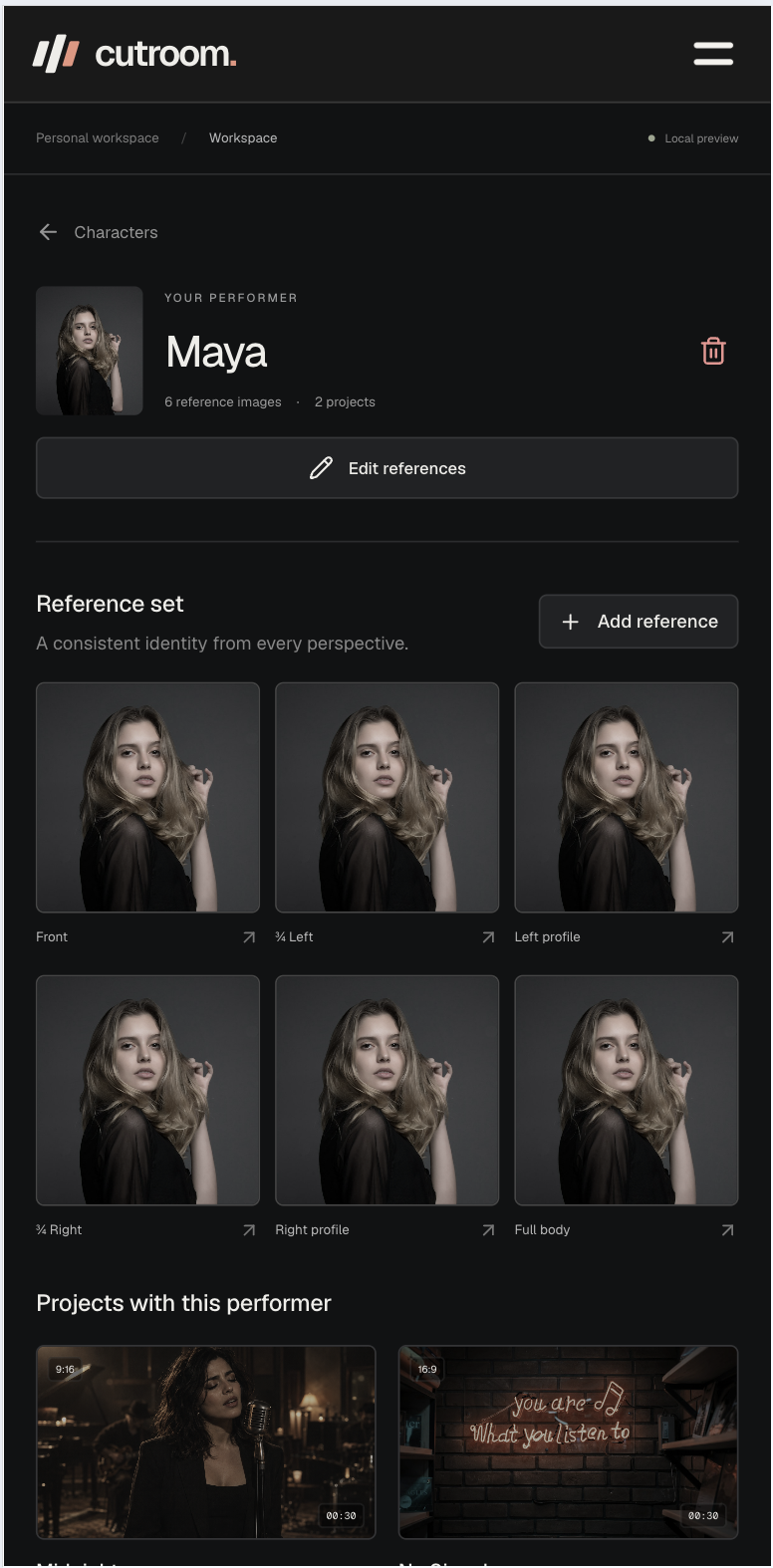Image resolution: width=773 pixels, height=1568 pixels.
Task: Select the ¾ Left reference image
Action: 387,797
